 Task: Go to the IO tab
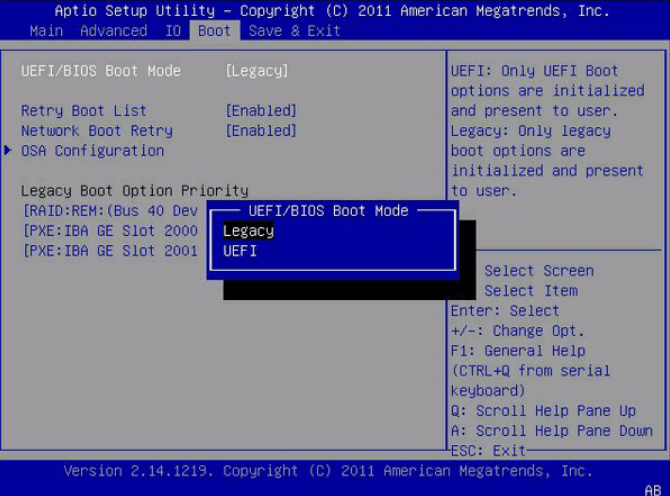(x=173, y=31)
